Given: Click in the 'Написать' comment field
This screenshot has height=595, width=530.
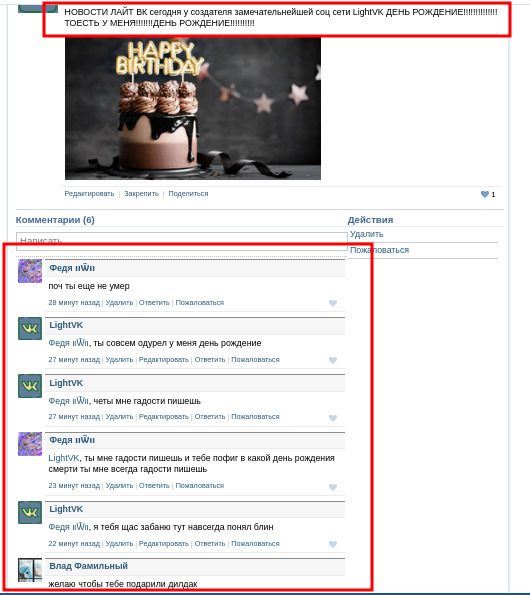Looking at the screenshot, I should point(182,241).
